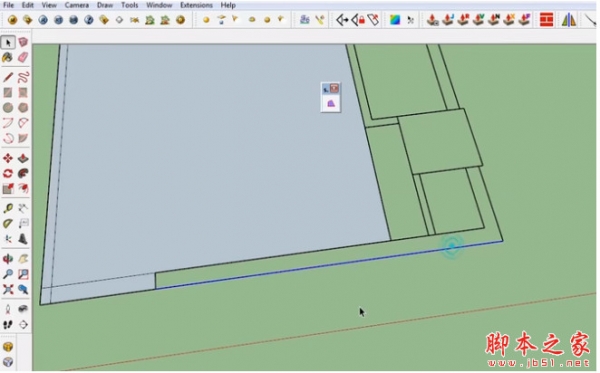Open the Extensions menu
Image resolution: width=600 pixels, height=373 pixels.
click(196, 5)
